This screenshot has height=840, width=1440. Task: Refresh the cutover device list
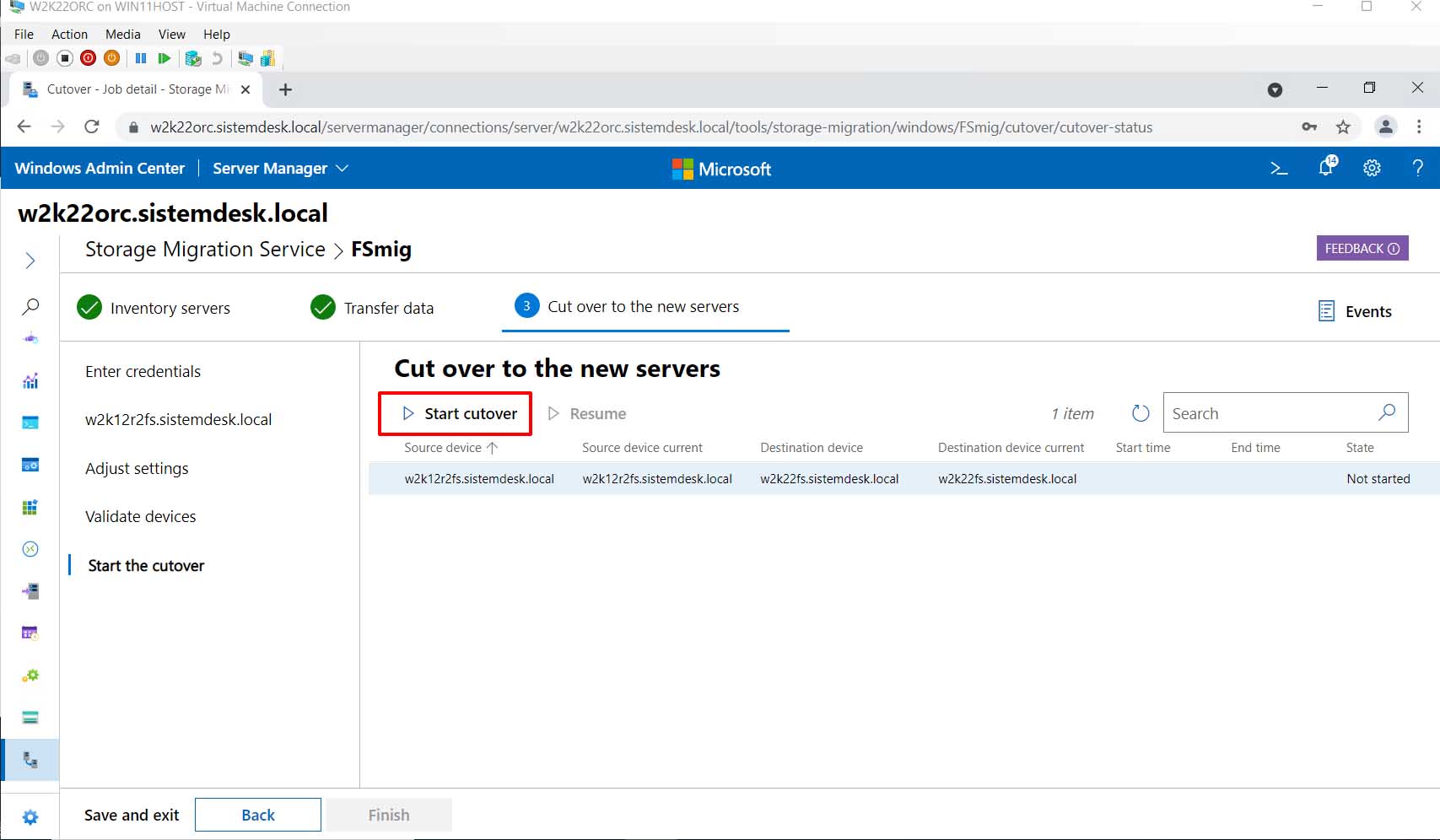[x=1141, y=413]
